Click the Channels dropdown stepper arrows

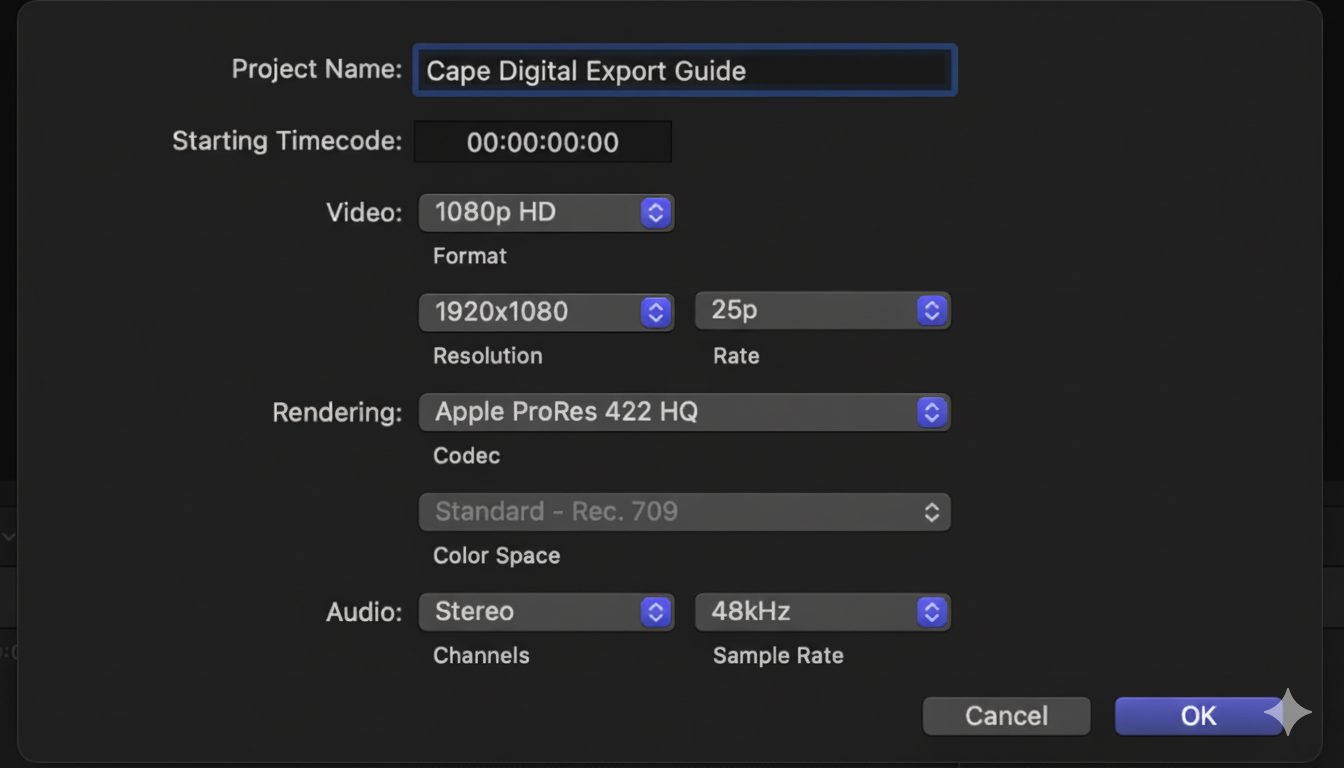tap(656, 612)
